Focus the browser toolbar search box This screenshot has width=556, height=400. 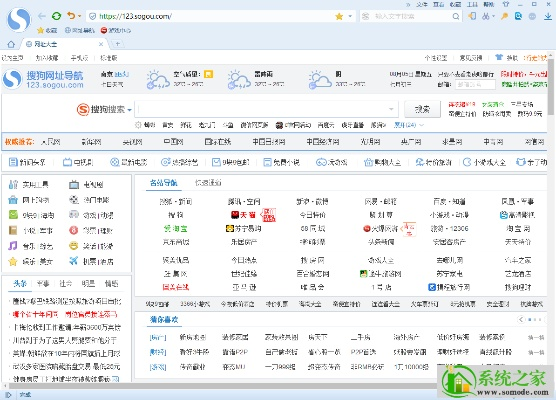click(x=411, y=16)
